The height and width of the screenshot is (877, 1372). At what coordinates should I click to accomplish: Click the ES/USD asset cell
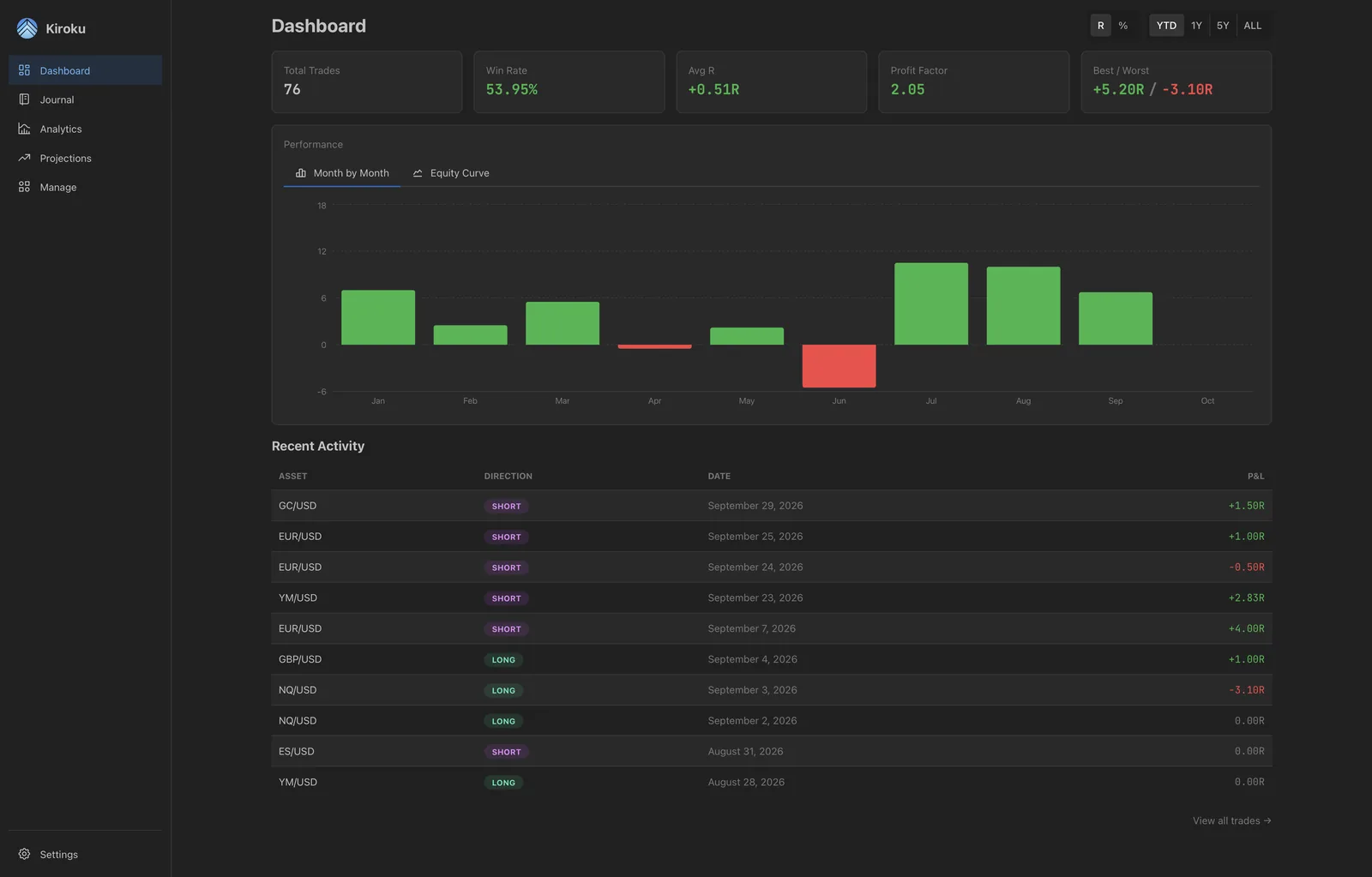click(x=297, y=752)
